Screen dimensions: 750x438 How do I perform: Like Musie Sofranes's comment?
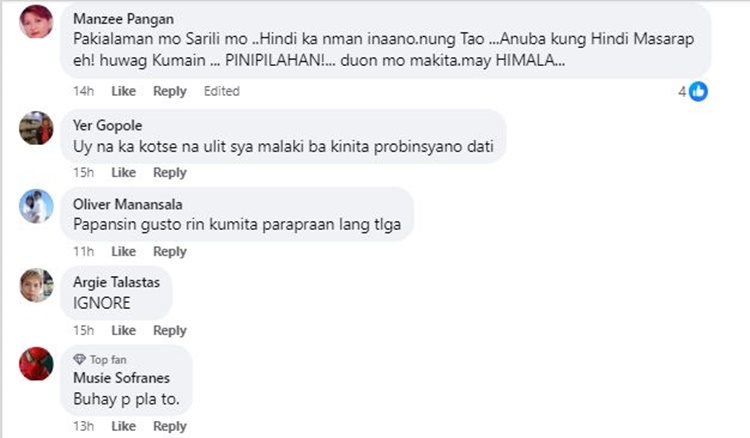point(123,426)
